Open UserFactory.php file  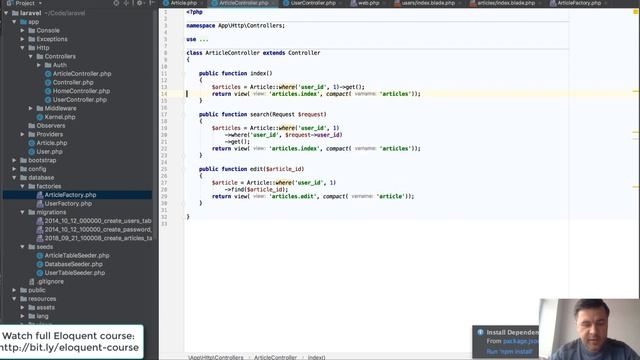coord(68,204)
